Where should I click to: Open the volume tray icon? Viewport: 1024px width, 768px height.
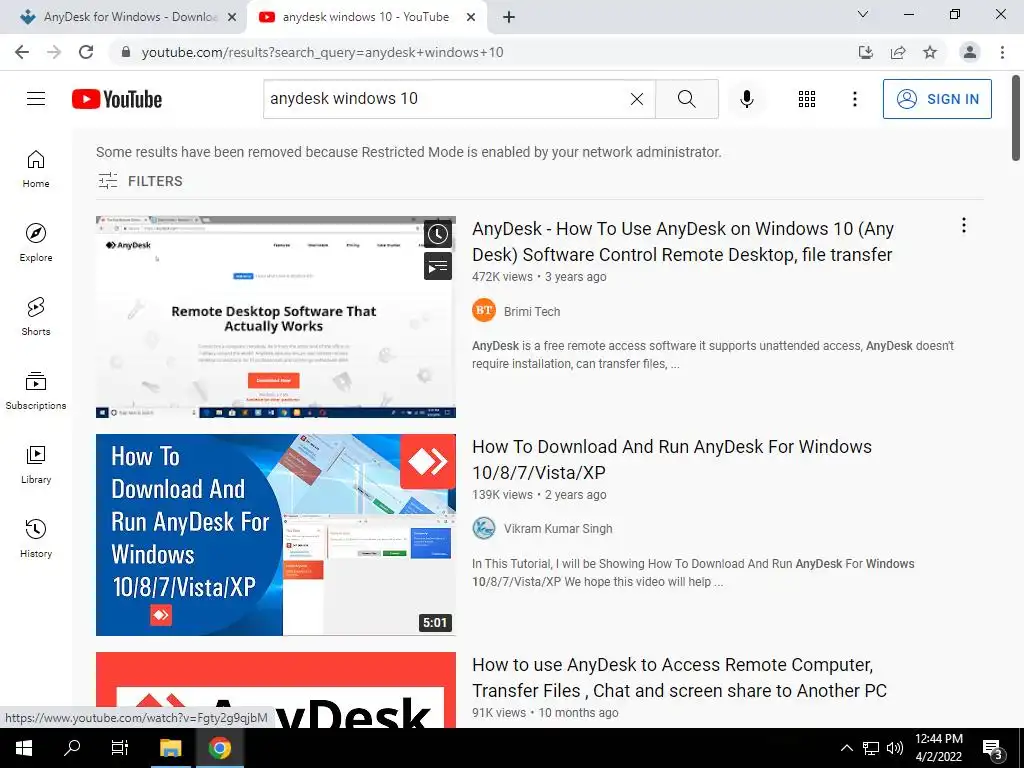(894, 748)
